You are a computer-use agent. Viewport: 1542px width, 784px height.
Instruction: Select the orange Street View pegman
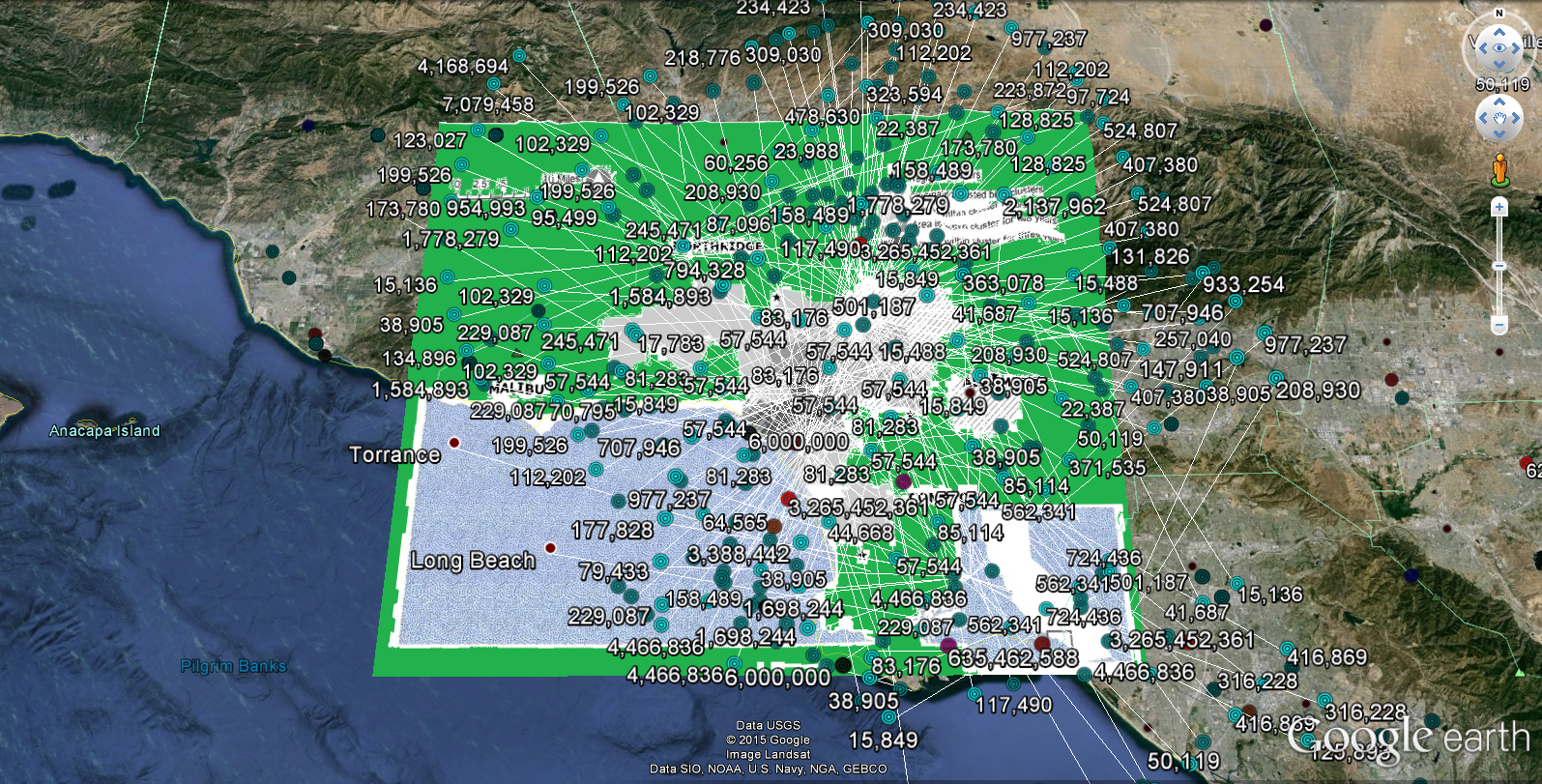(1499, 169)
